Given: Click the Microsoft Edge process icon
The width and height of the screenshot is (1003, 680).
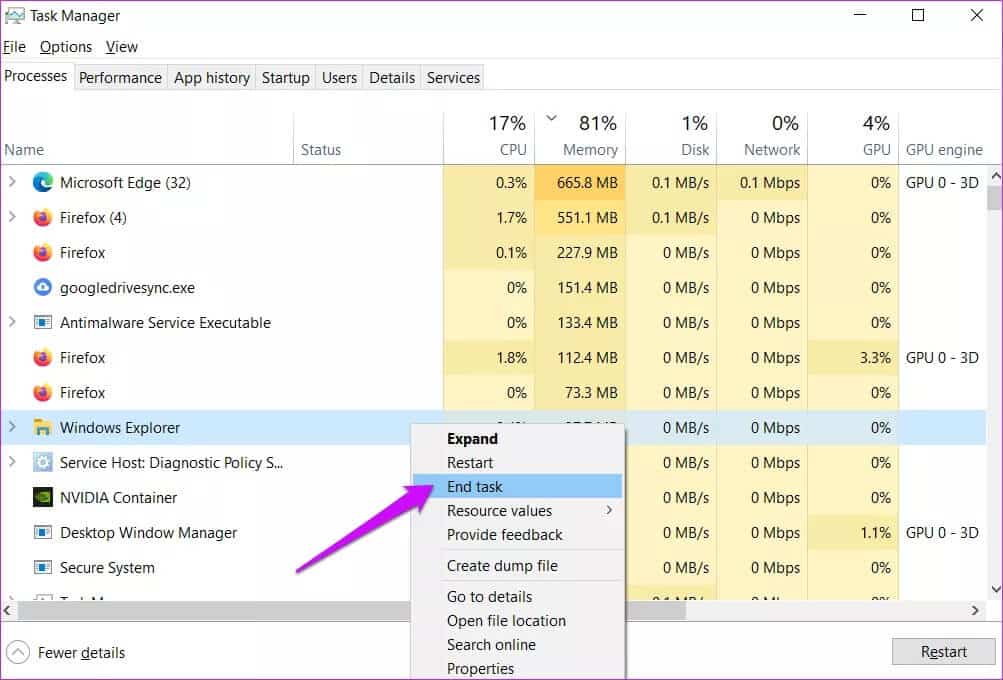Looking at the screenshot, I should click(x=42, y=183).
